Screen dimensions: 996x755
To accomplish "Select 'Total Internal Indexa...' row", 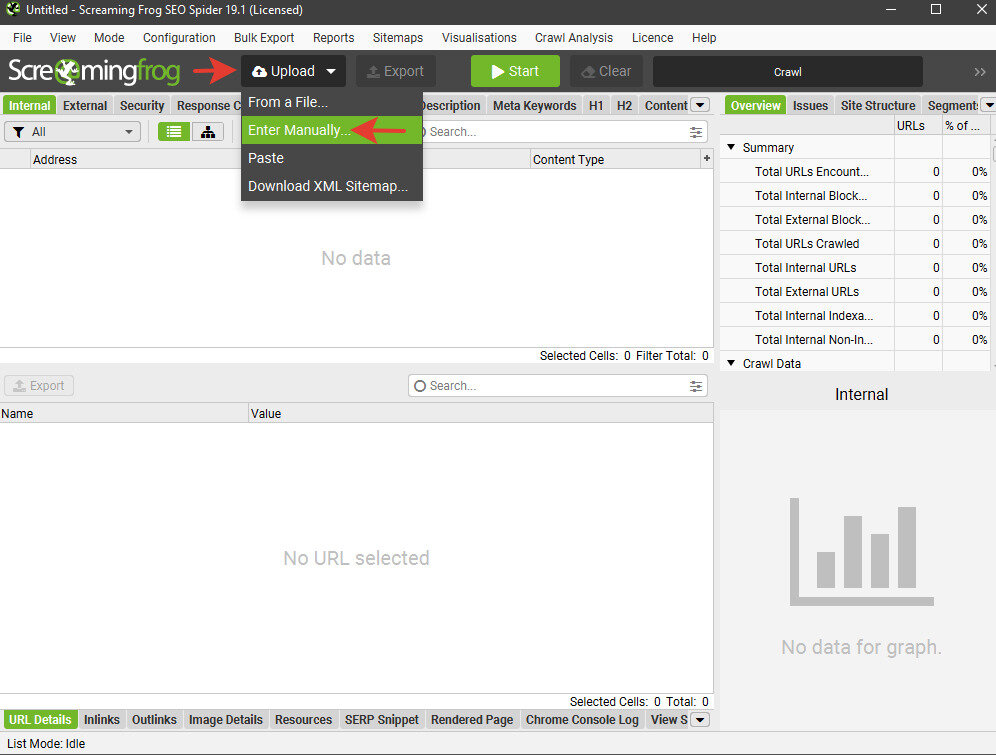I will 855,316.
